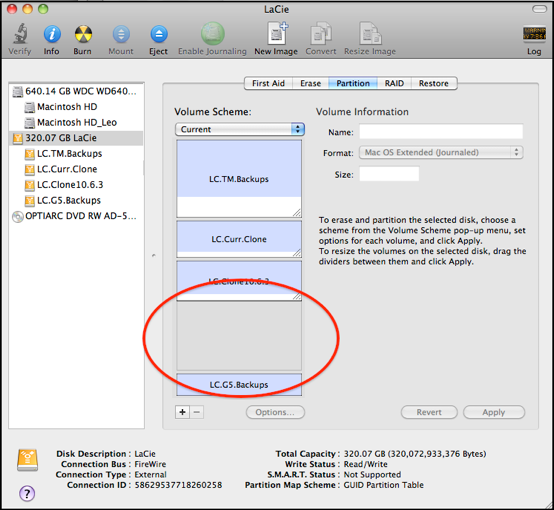Screen dimensions: 554x510
Task: Select the Macintosh HD_Leo volume
Action: (x=76, y=122)
